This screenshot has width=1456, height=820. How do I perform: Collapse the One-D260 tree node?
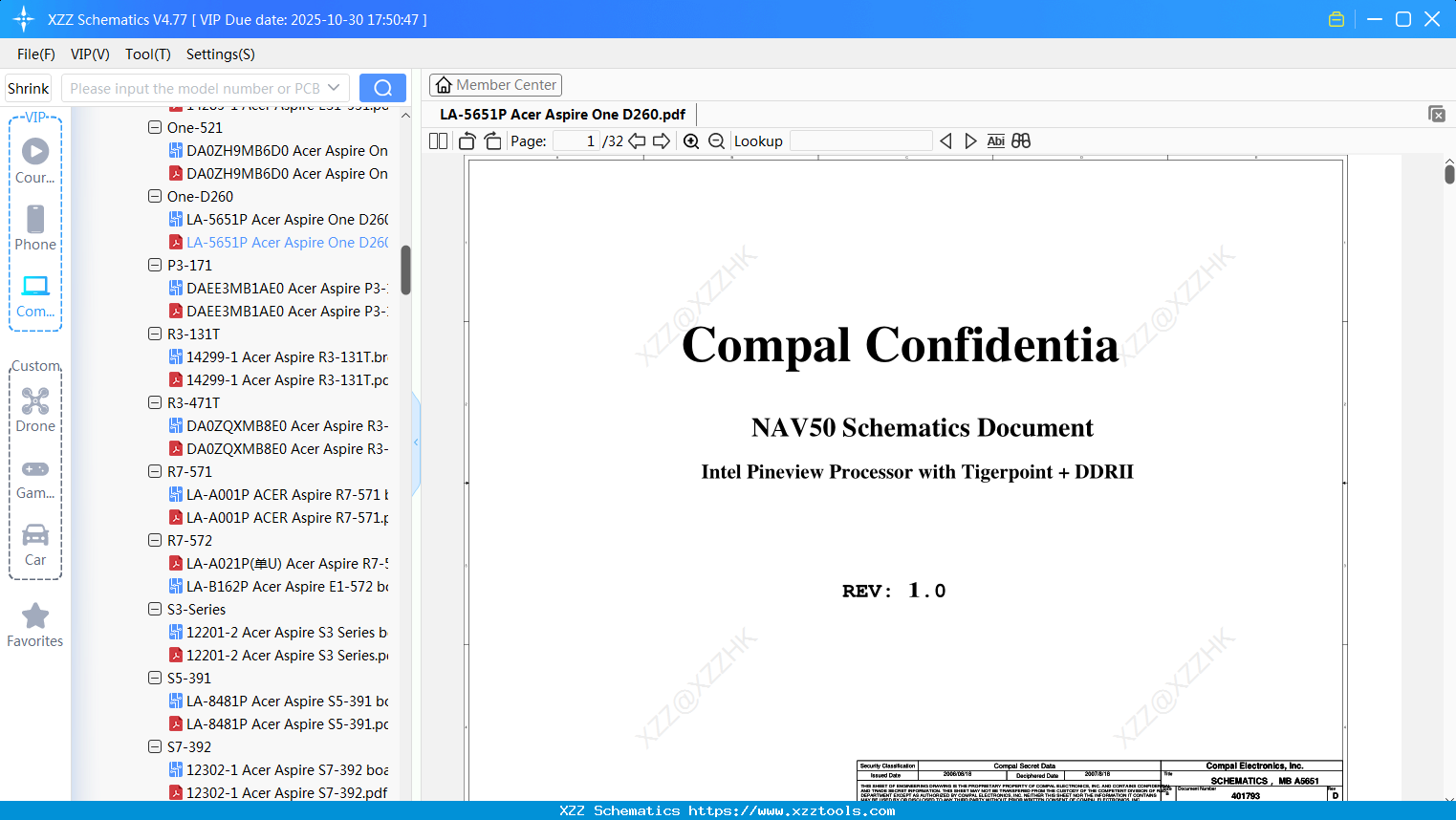tap(155, 196)
